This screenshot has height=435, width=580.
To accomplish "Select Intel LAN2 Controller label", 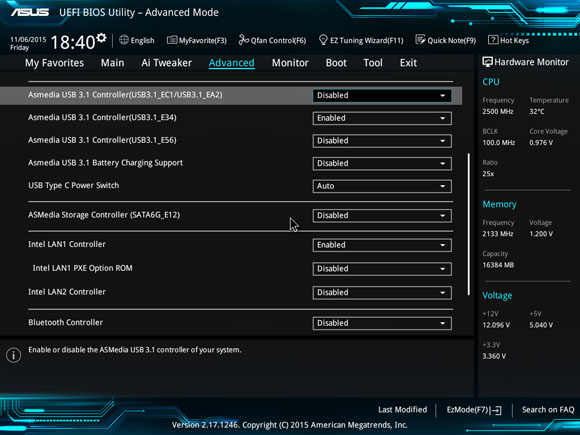I will (67, 292).
